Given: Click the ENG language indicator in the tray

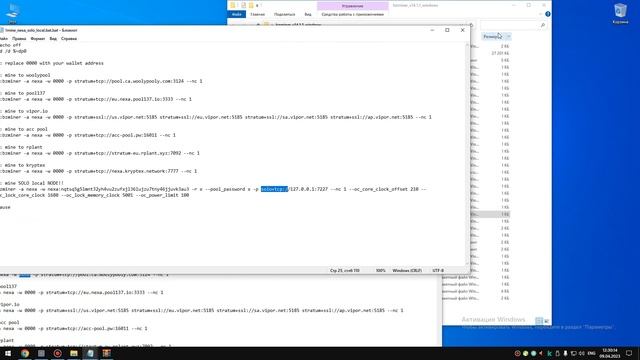Looking at the screenshot, I should click(591, 353).
